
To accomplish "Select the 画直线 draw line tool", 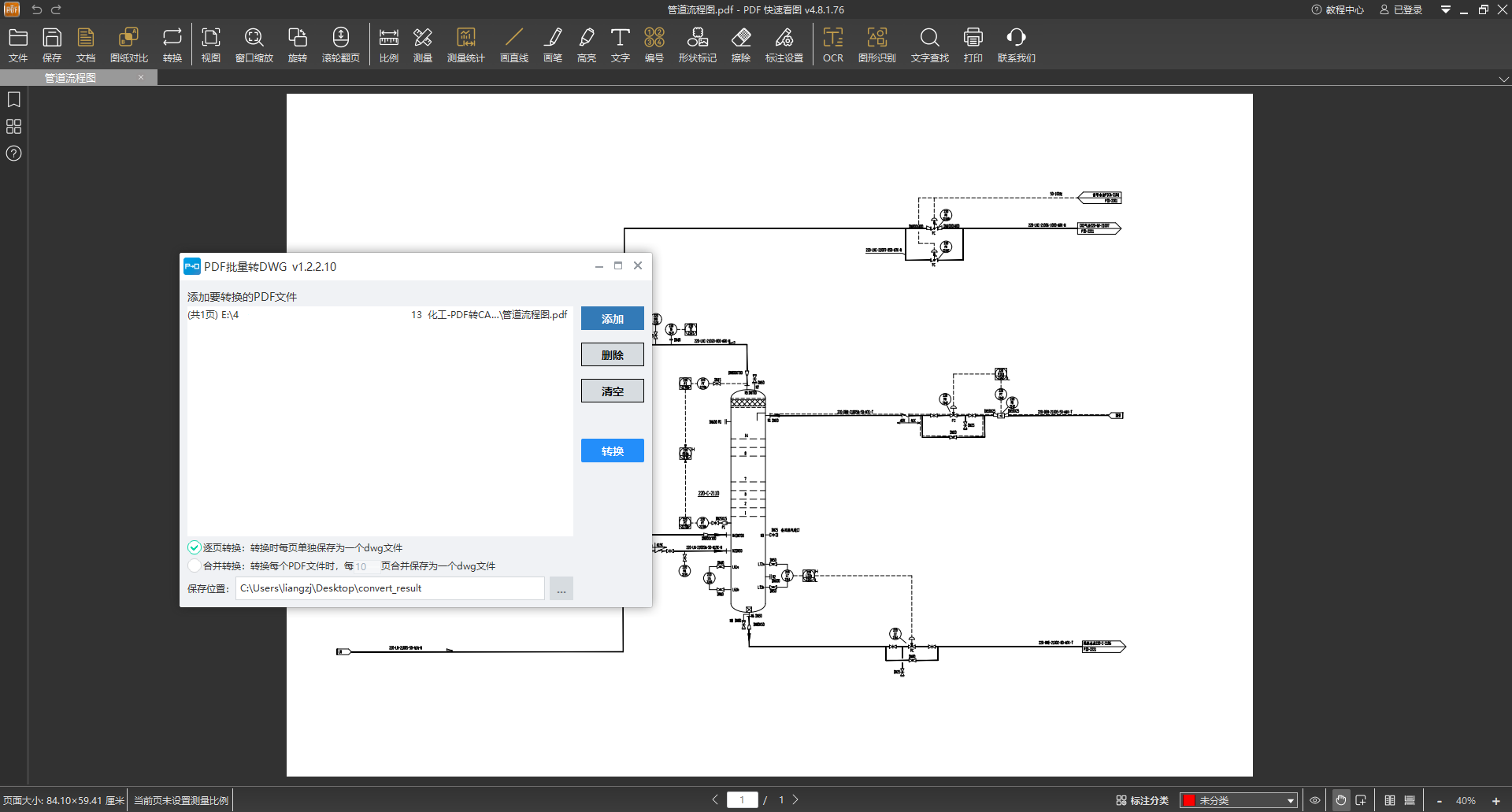I will (513, 44).
